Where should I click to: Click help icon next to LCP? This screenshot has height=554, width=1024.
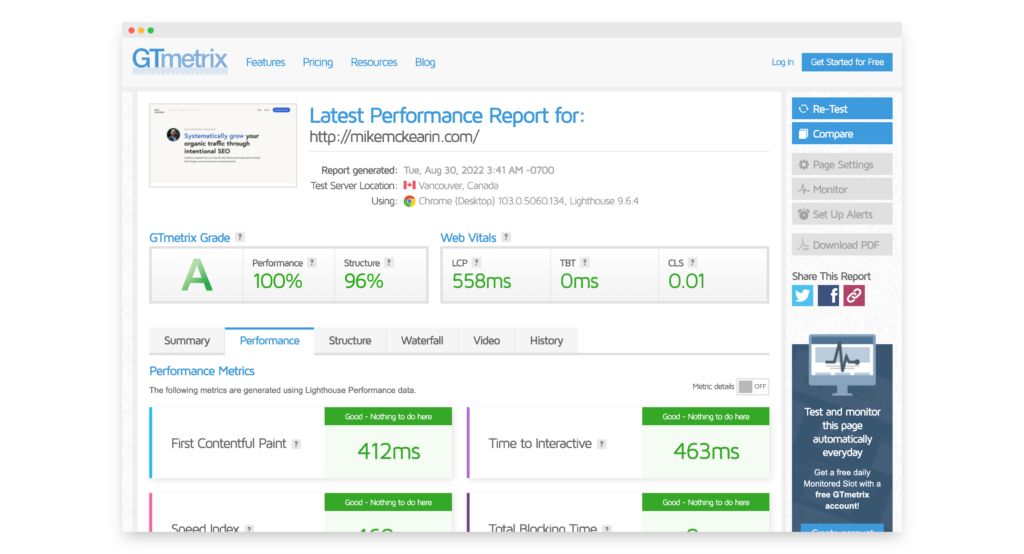click(x=477, y=263)
